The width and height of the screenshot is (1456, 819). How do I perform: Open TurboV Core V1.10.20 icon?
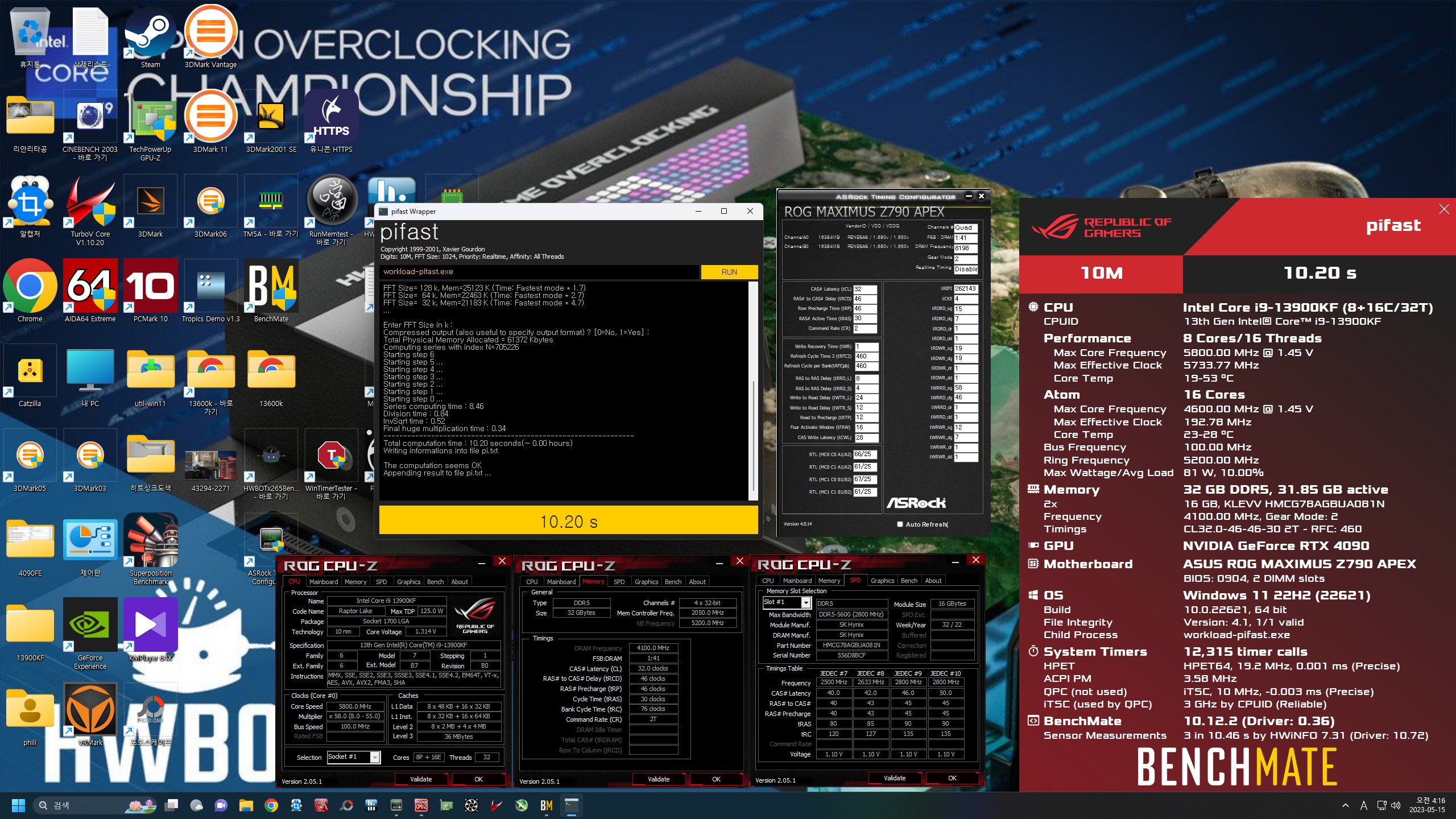click(90, 211)
